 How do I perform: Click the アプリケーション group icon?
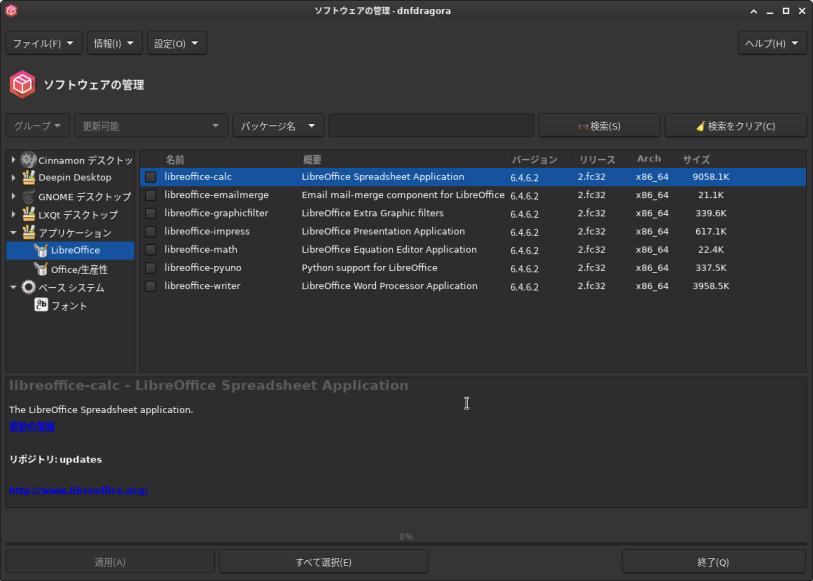(x=29, y=233)
